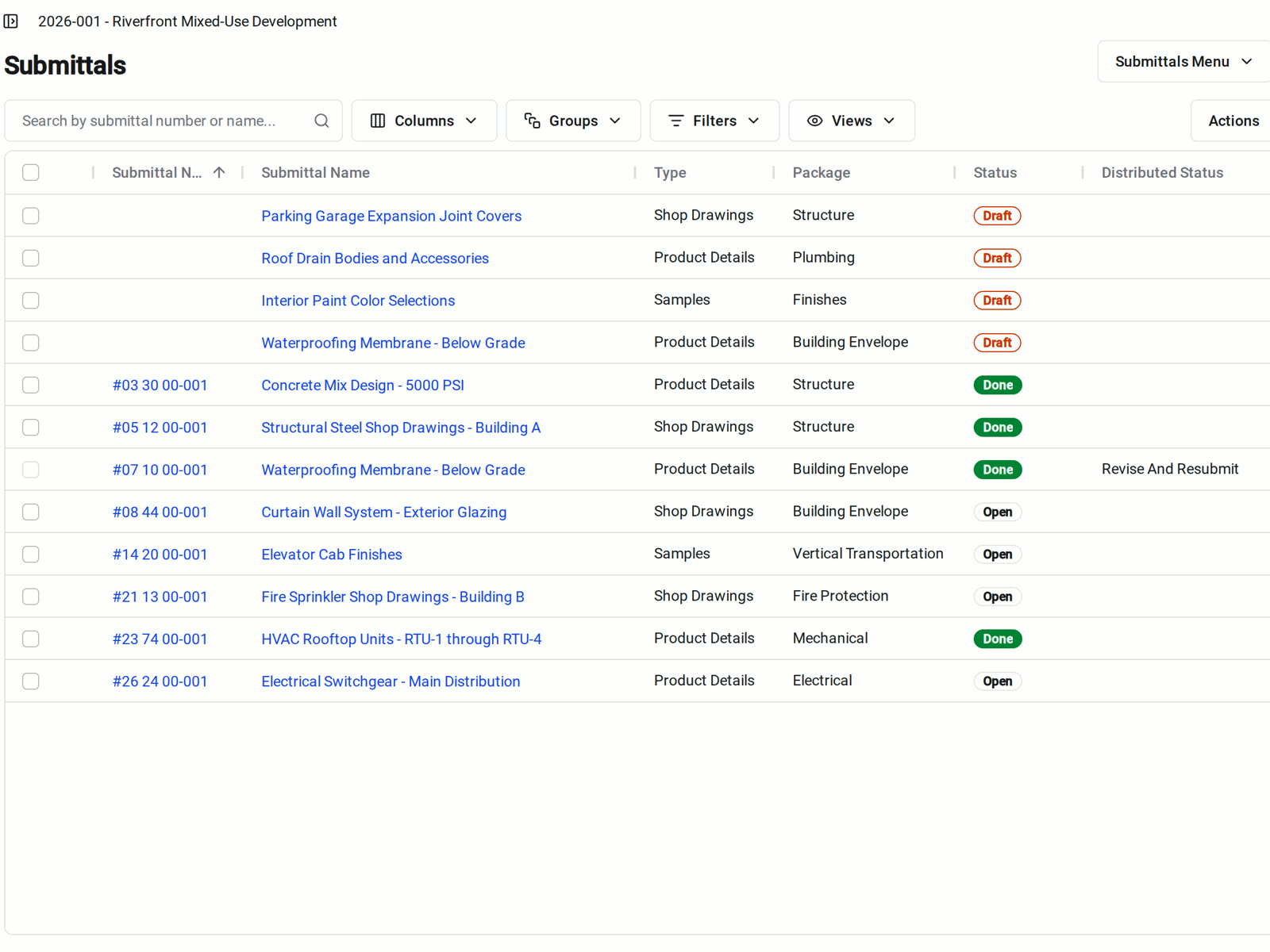This screenshot has height=952, width=1270.
Task: Click the Package column header
Action: [x=821, y=172]
